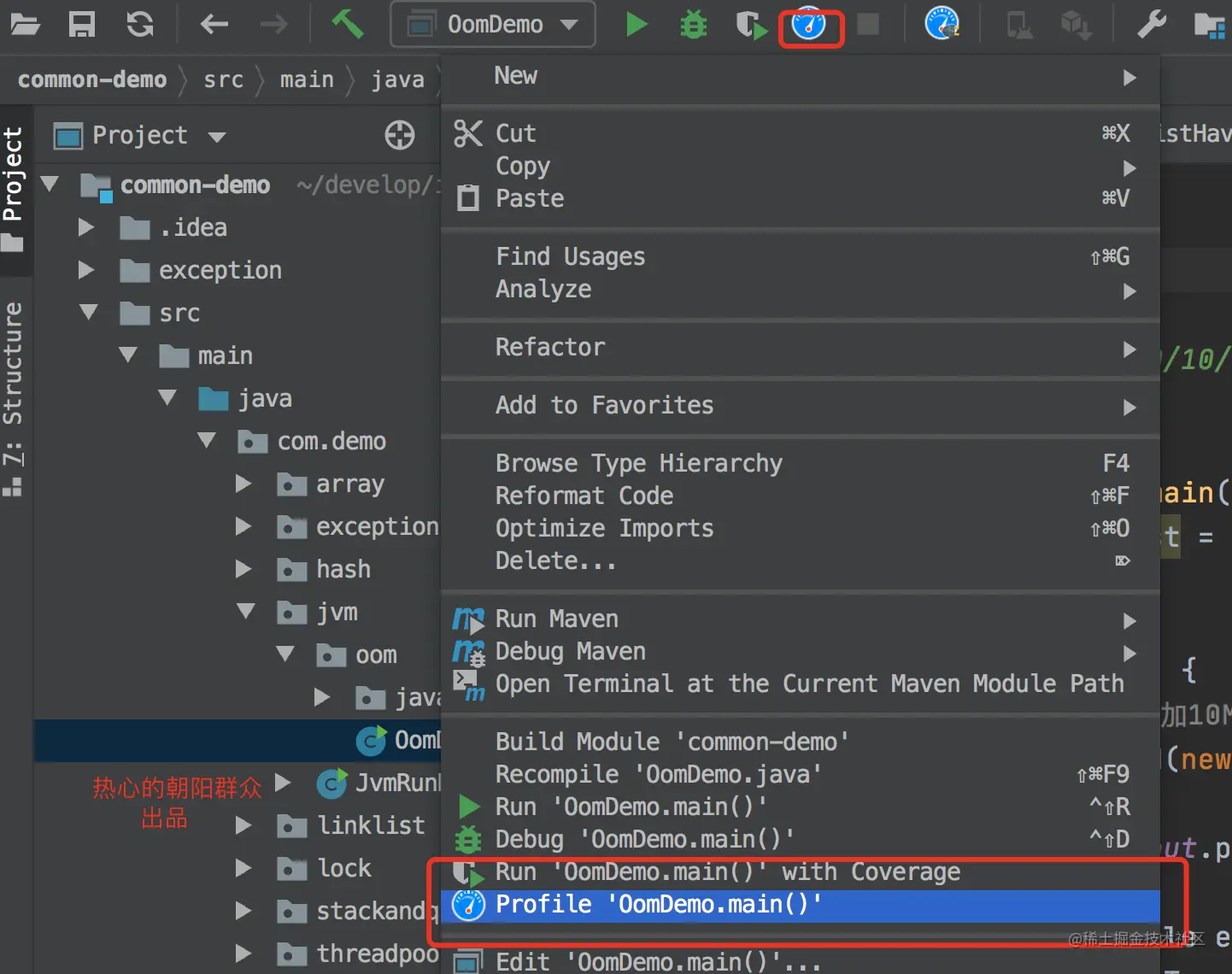Viewport: 1232px width, 974px height.
Task: Select the linklist package row
Action: click(238, 825)
